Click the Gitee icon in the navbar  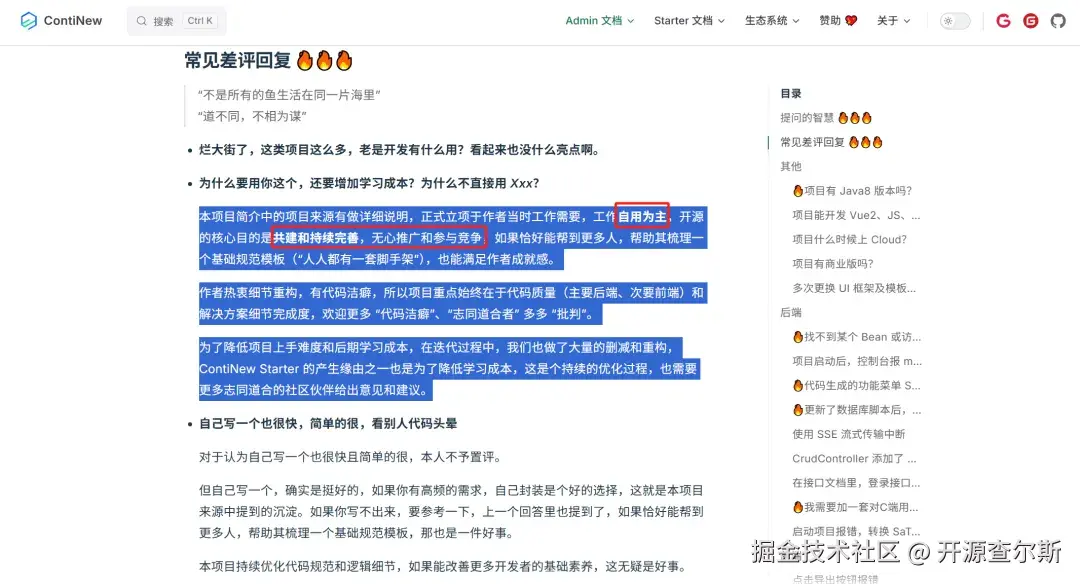click(x=1031, y=20)
